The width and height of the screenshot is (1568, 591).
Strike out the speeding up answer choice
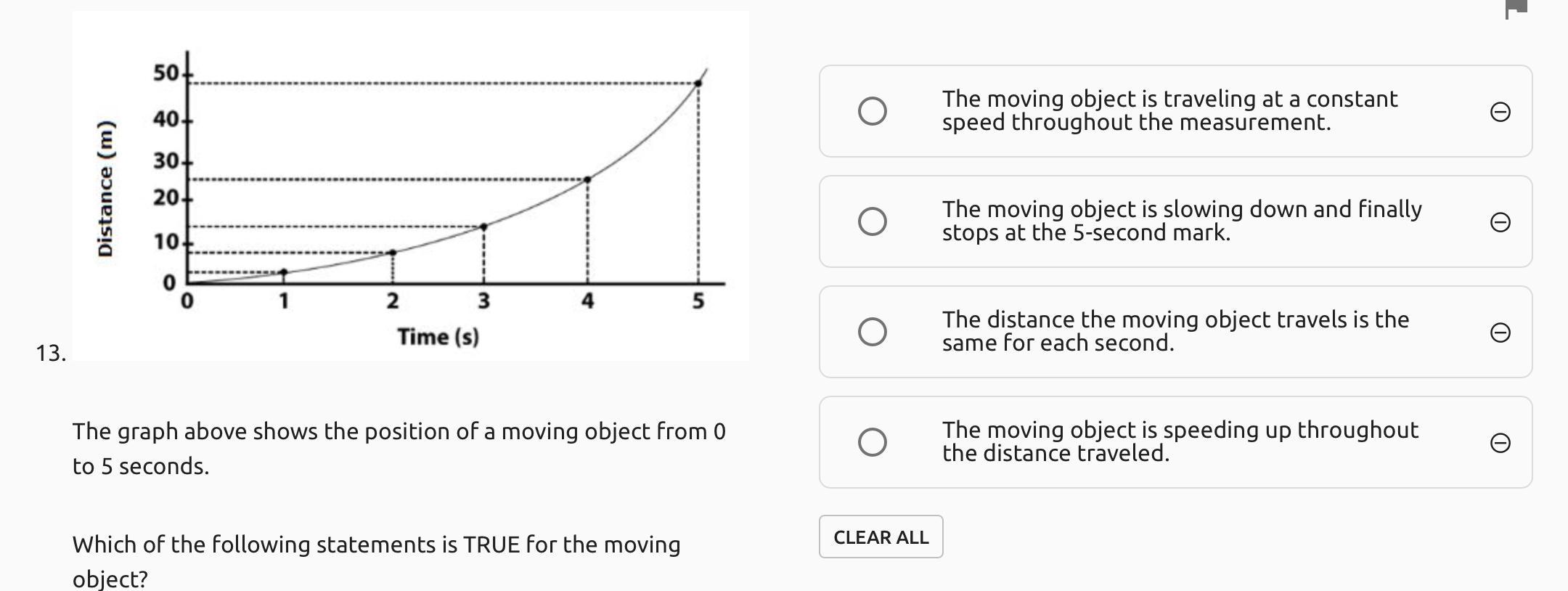(1500, 443)
